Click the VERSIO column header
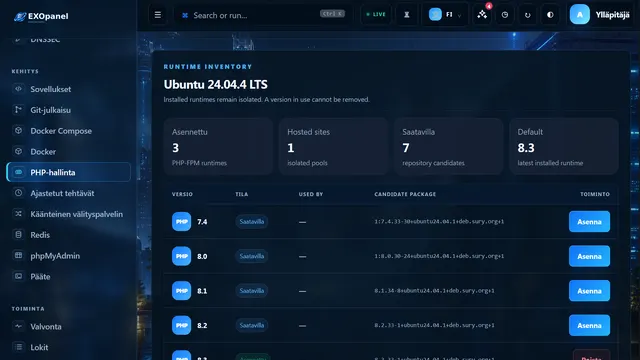This screenshot has height=360, width=640. pyautogui.click(x=182, y=194)
